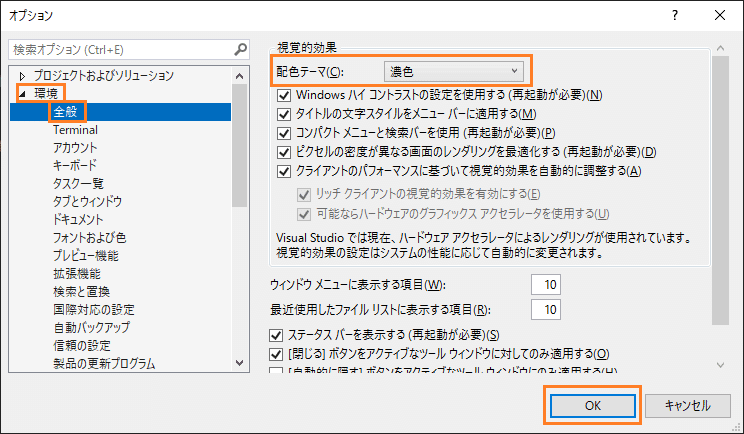Image resolution: width=744 pixels, height=434 pixels.
Task: Select タブとウィンドウ in the tree
Action: pyautogui.click(x=87, y=202)
